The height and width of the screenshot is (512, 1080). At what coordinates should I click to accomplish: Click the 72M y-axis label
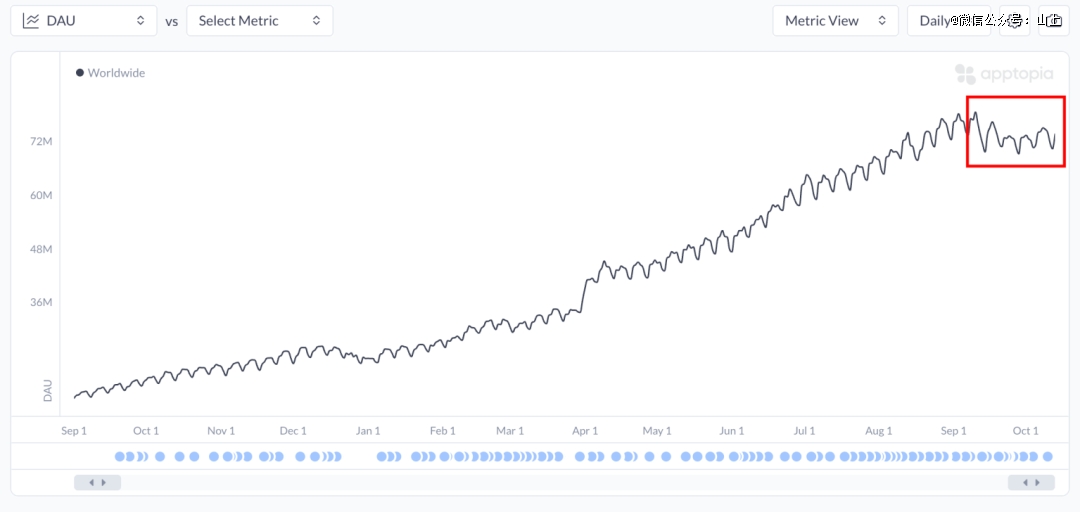point(41,142)
